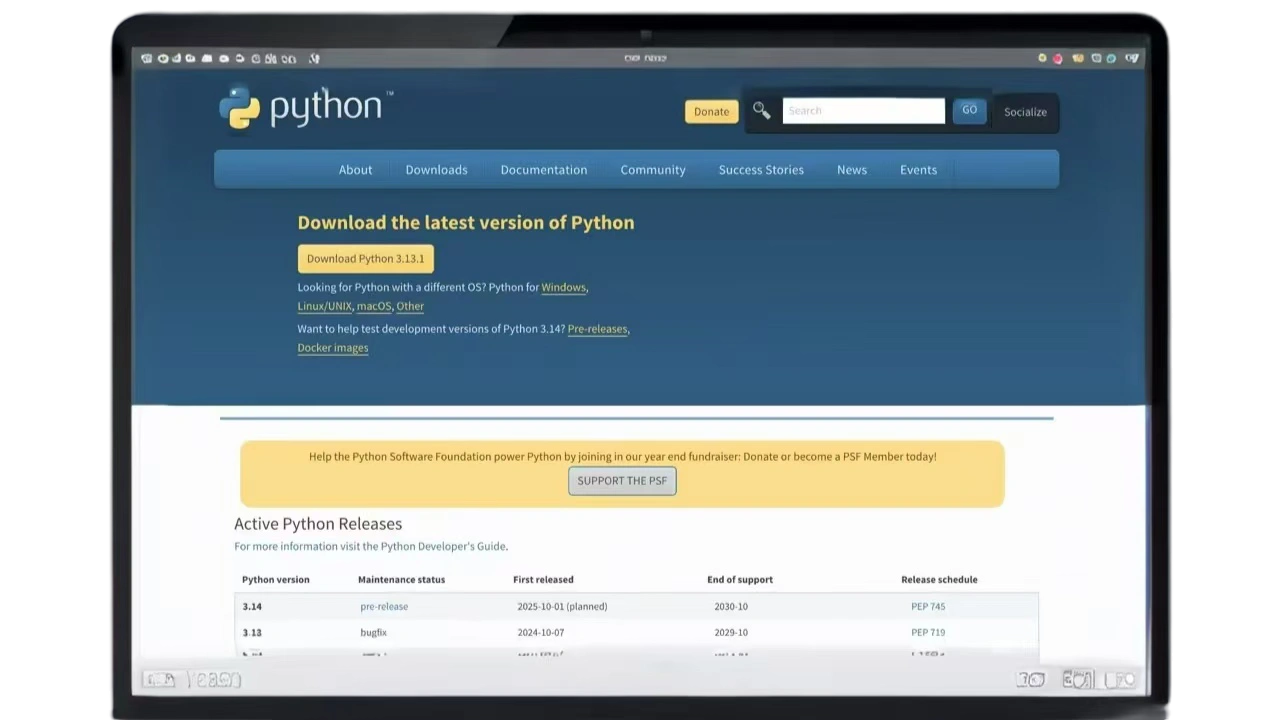Click the GO search button
Viewport: 1280px width, 720px height.
click(969, 110)
